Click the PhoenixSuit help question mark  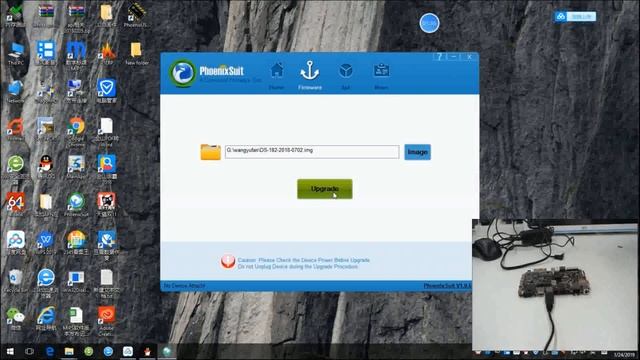coord(440,57)
